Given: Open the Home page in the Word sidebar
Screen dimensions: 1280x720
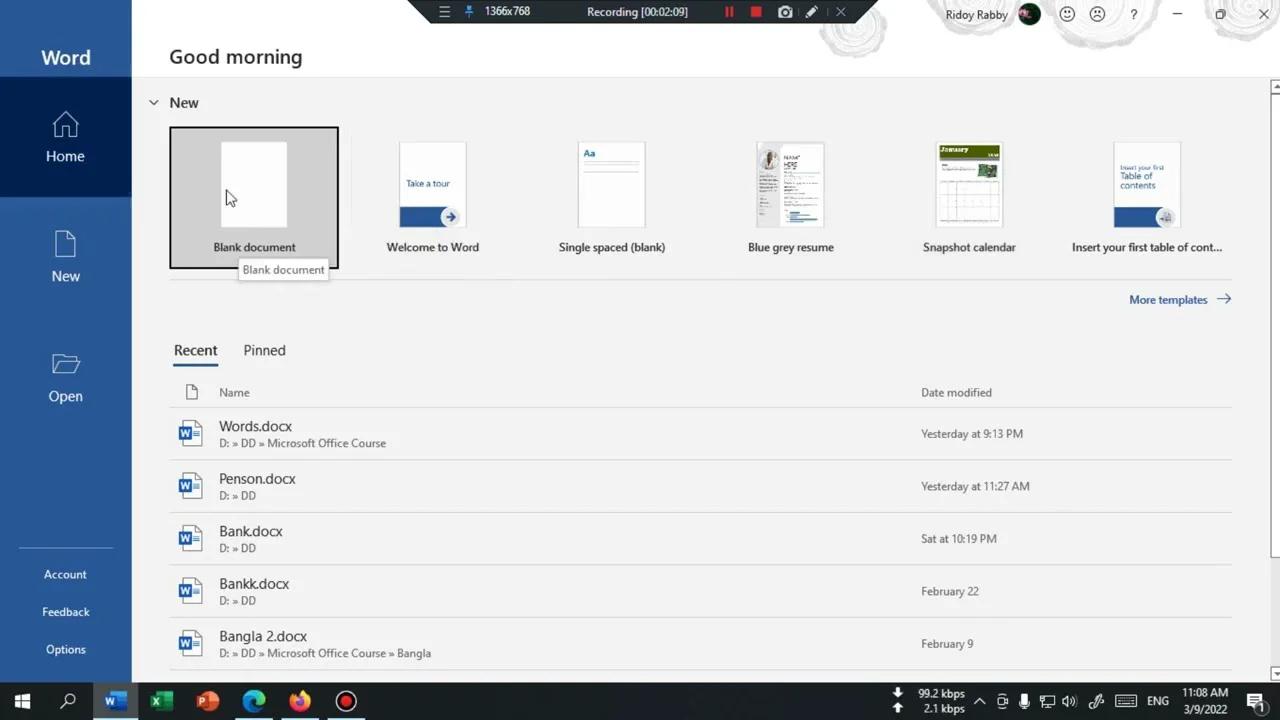Looking at the screenshot, I should pos(65,137).
